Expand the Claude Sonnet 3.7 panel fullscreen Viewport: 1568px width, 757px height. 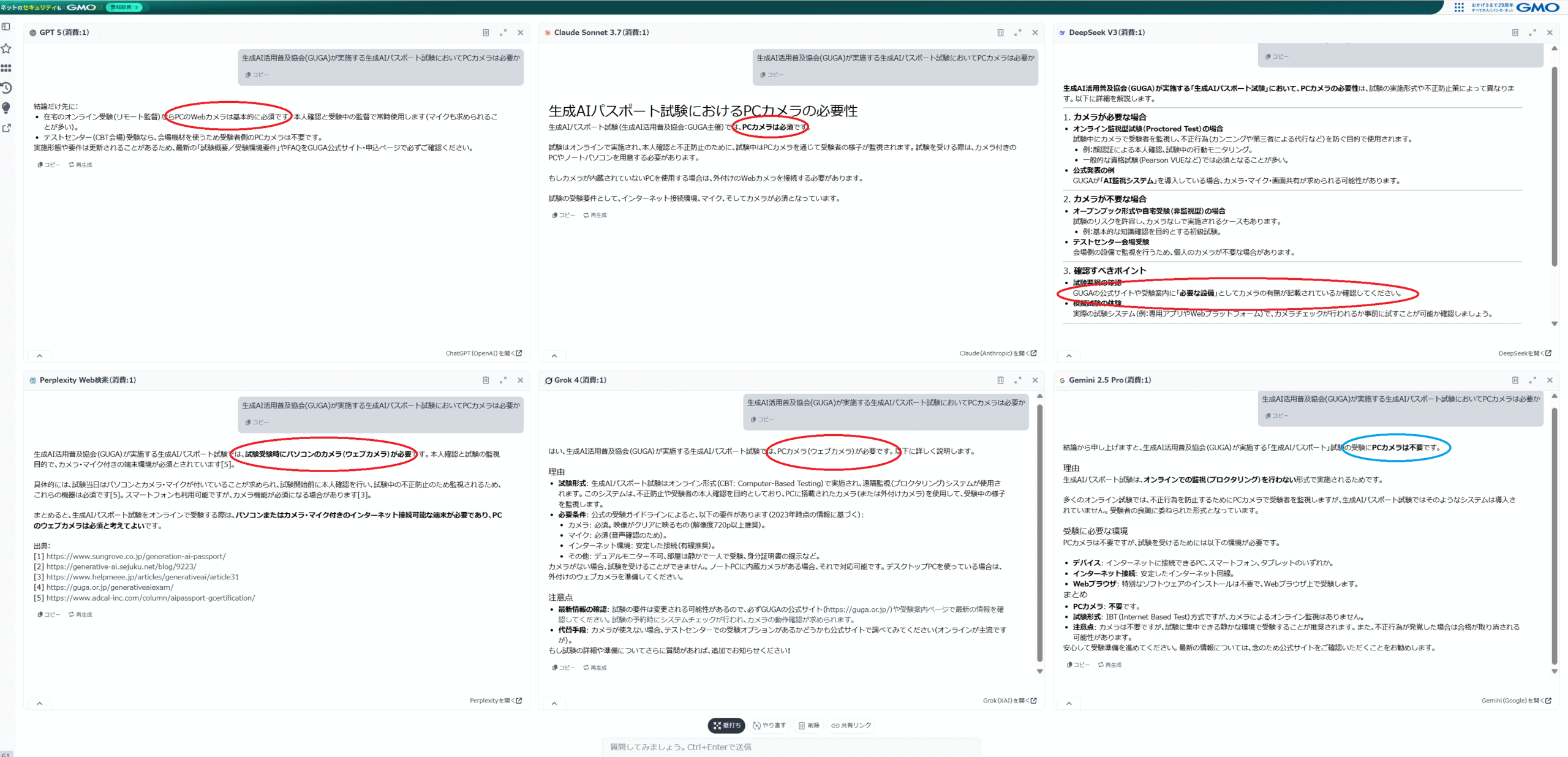[1018, 33]
